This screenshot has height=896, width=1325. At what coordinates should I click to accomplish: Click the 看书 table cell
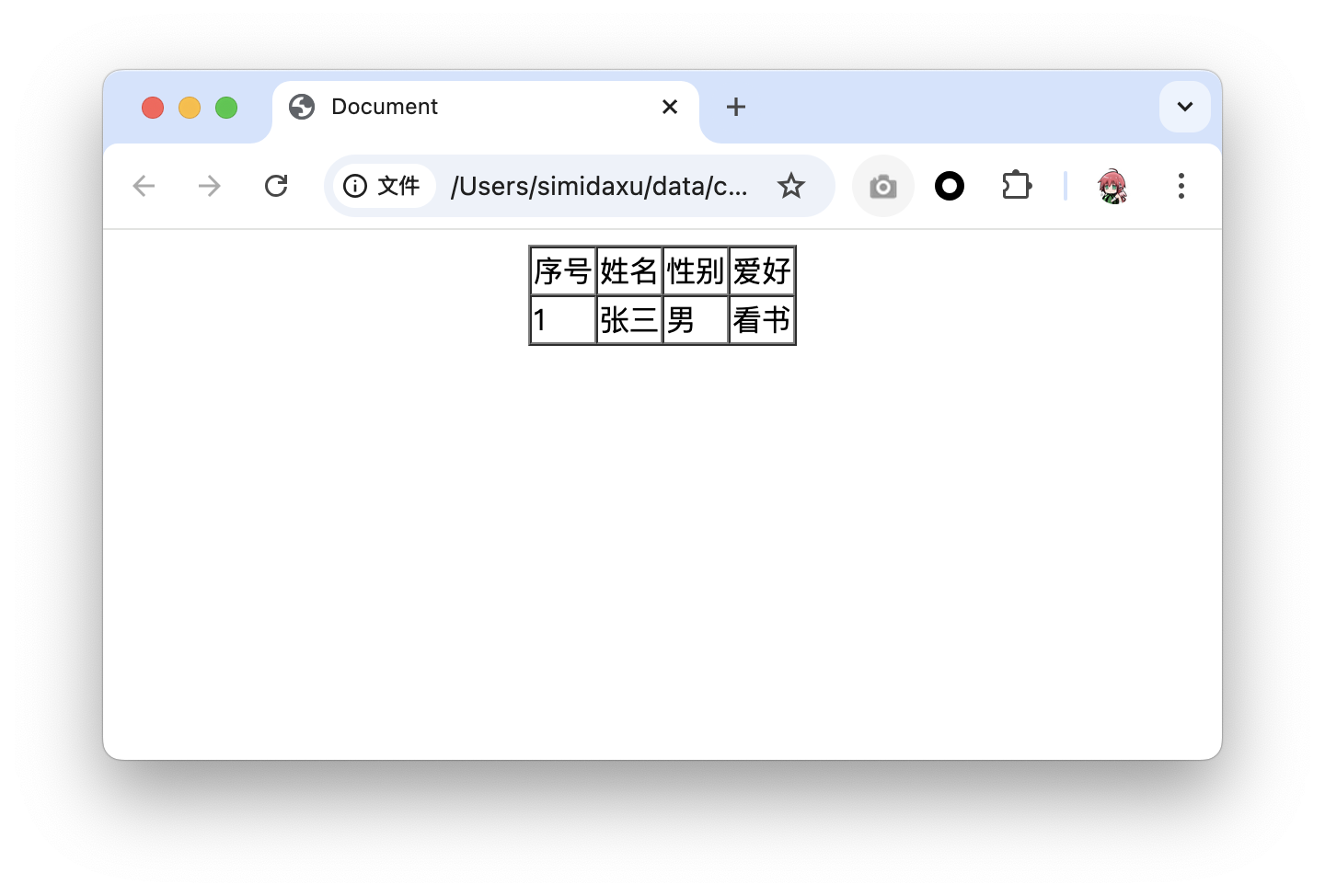(762, 320)
